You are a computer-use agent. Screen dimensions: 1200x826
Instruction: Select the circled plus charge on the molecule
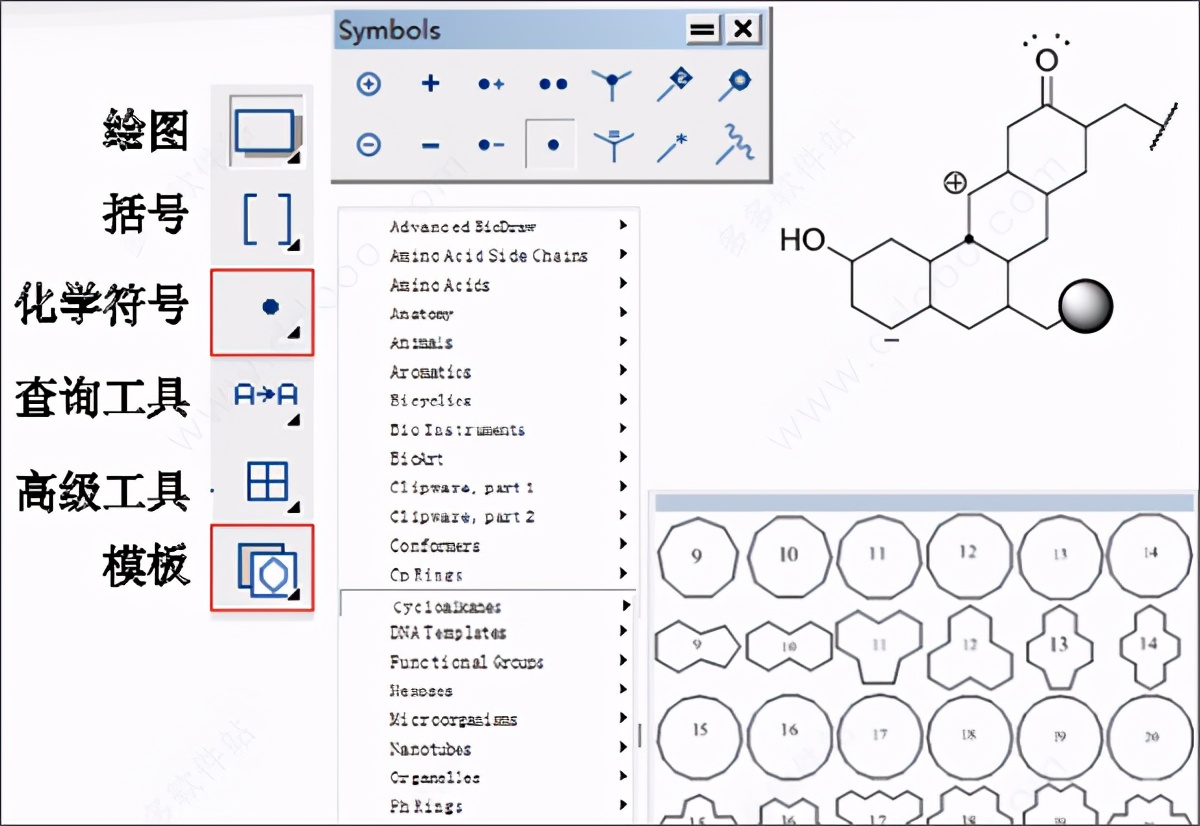(956, 182)
